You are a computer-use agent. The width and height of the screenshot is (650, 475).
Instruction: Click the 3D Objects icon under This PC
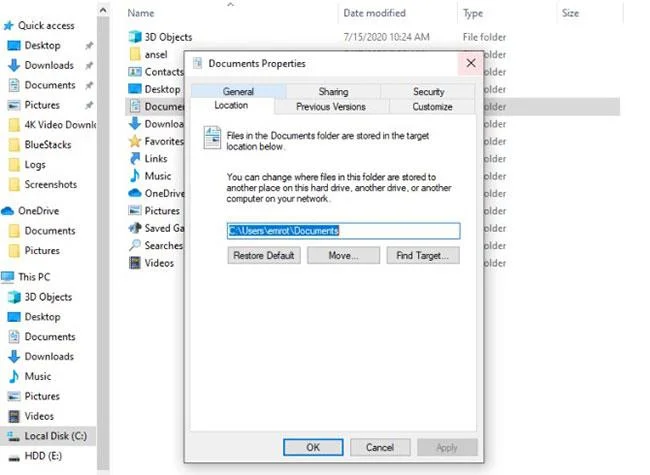pos(14,297)
